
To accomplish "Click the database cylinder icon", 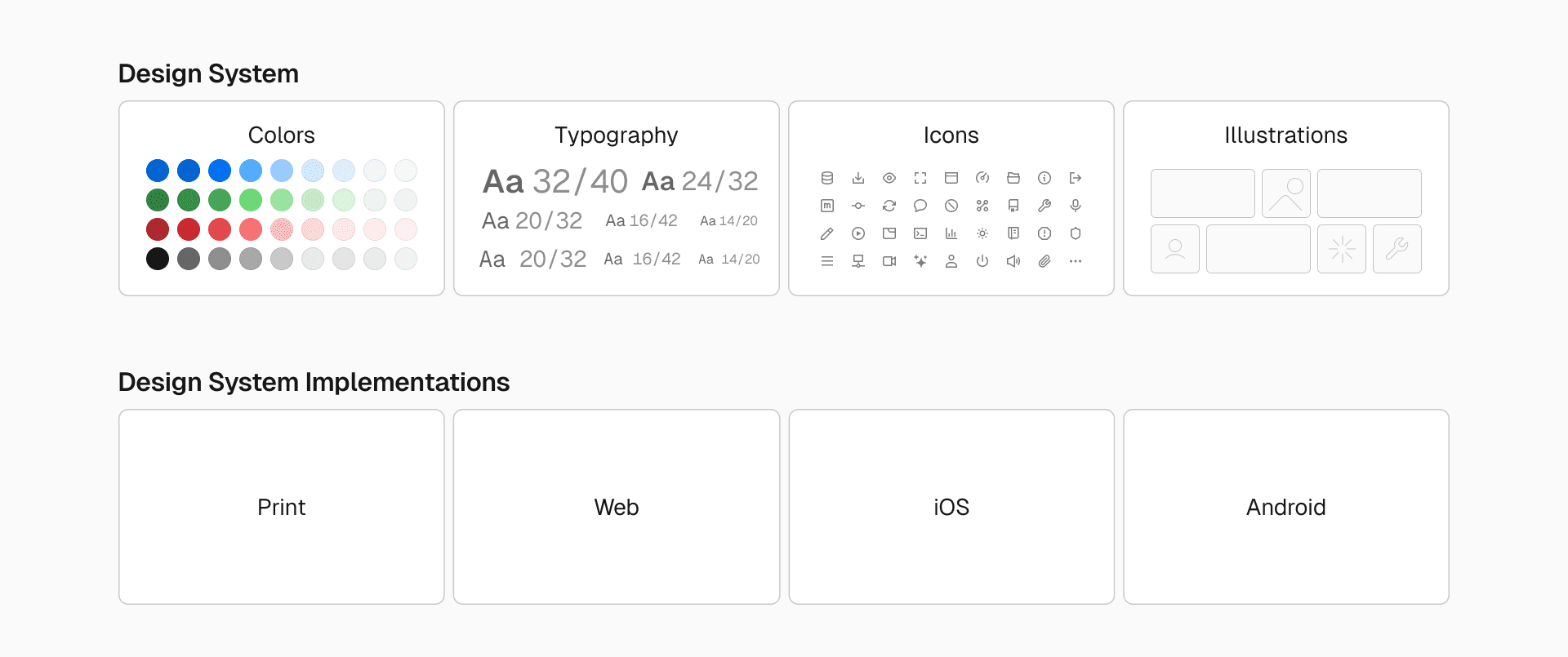I will (827, 178).
